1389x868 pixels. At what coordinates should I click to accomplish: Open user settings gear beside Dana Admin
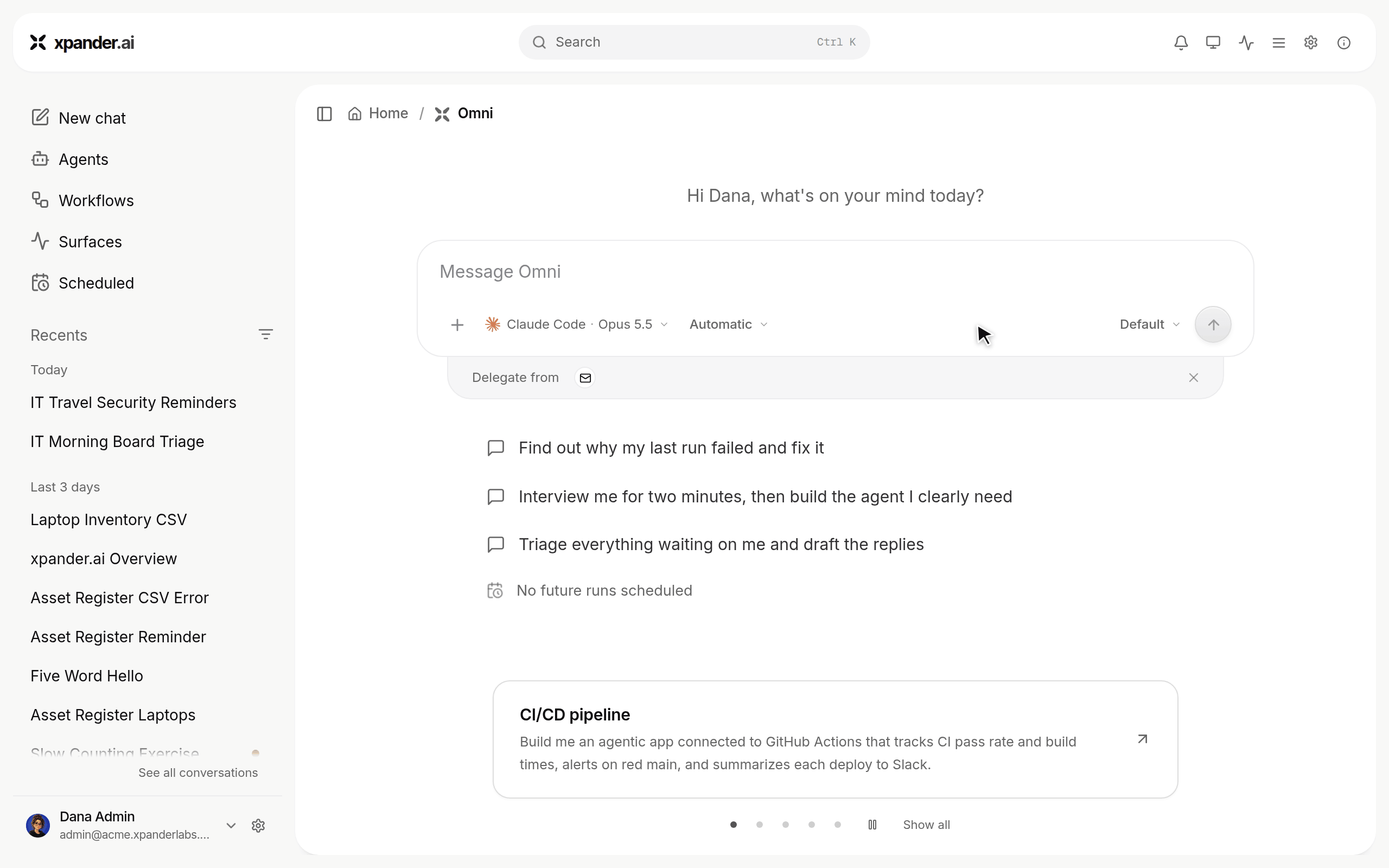click(258, 826)
